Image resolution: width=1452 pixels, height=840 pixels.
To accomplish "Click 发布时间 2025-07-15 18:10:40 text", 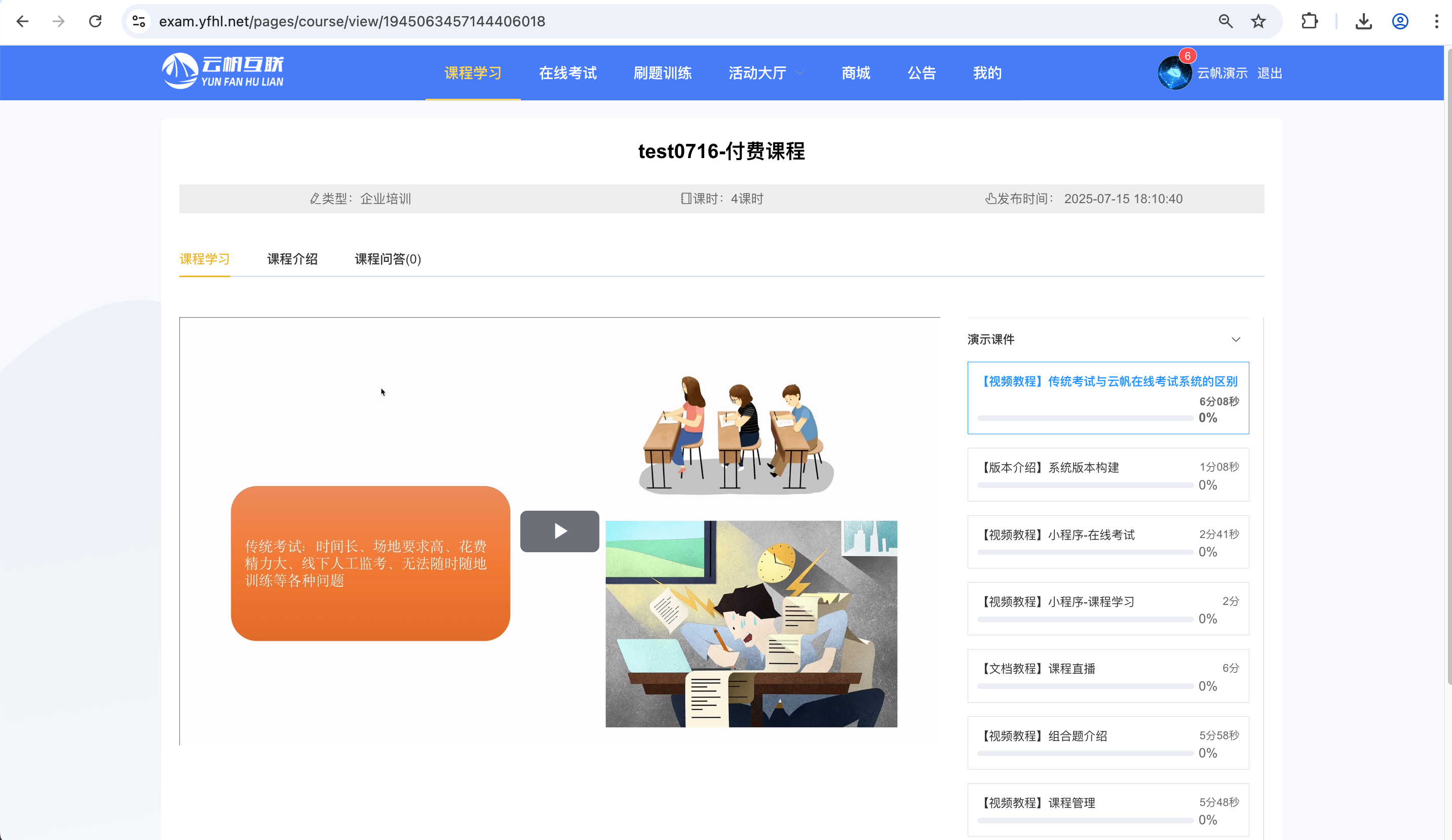I will [x=1084, y=199].
